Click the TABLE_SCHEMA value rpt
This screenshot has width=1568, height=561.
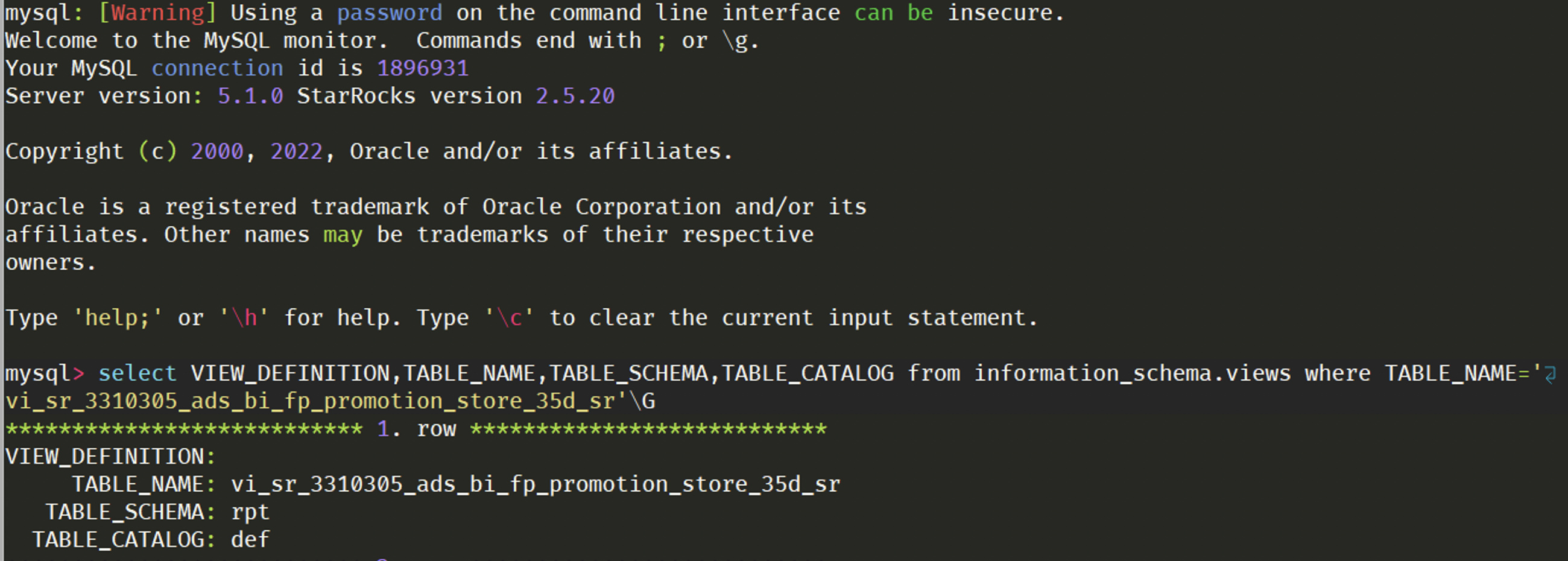(250, 513)
